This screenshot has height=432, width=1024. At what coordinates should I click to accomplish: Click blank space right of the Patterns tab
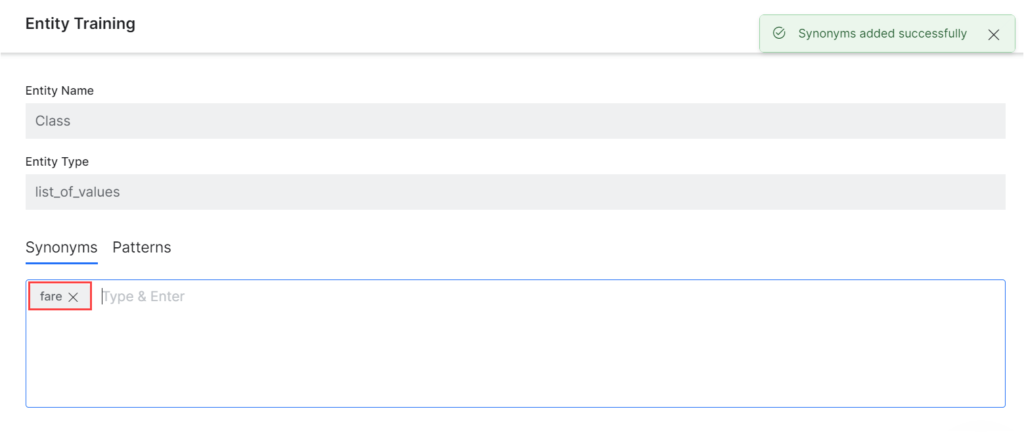click(x=500, y=247)
